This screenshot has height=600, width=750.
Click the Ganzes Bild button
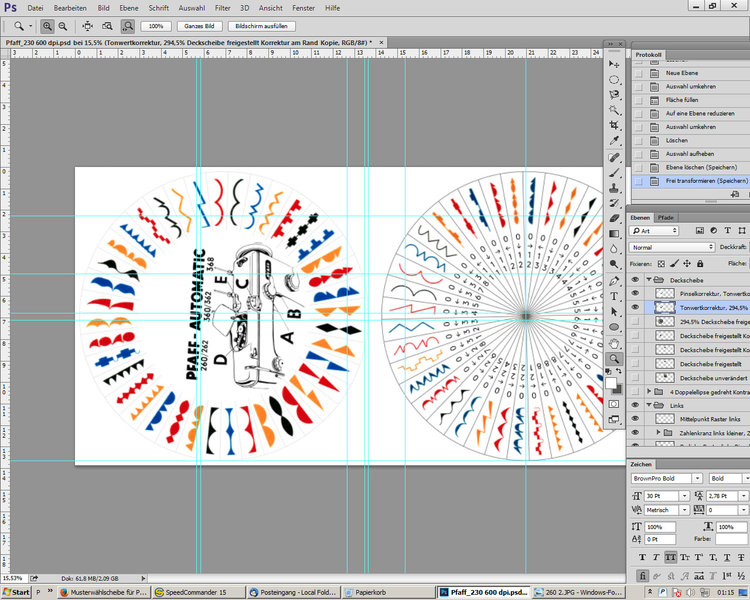coord(199,26)
